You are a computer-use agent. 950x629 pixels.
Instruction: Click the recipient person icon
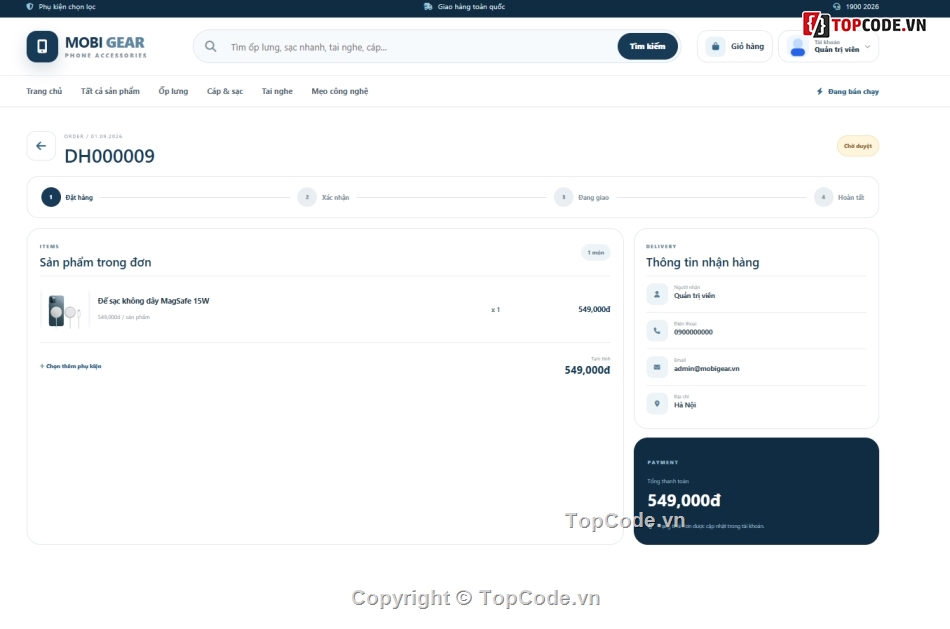(657, 294)
